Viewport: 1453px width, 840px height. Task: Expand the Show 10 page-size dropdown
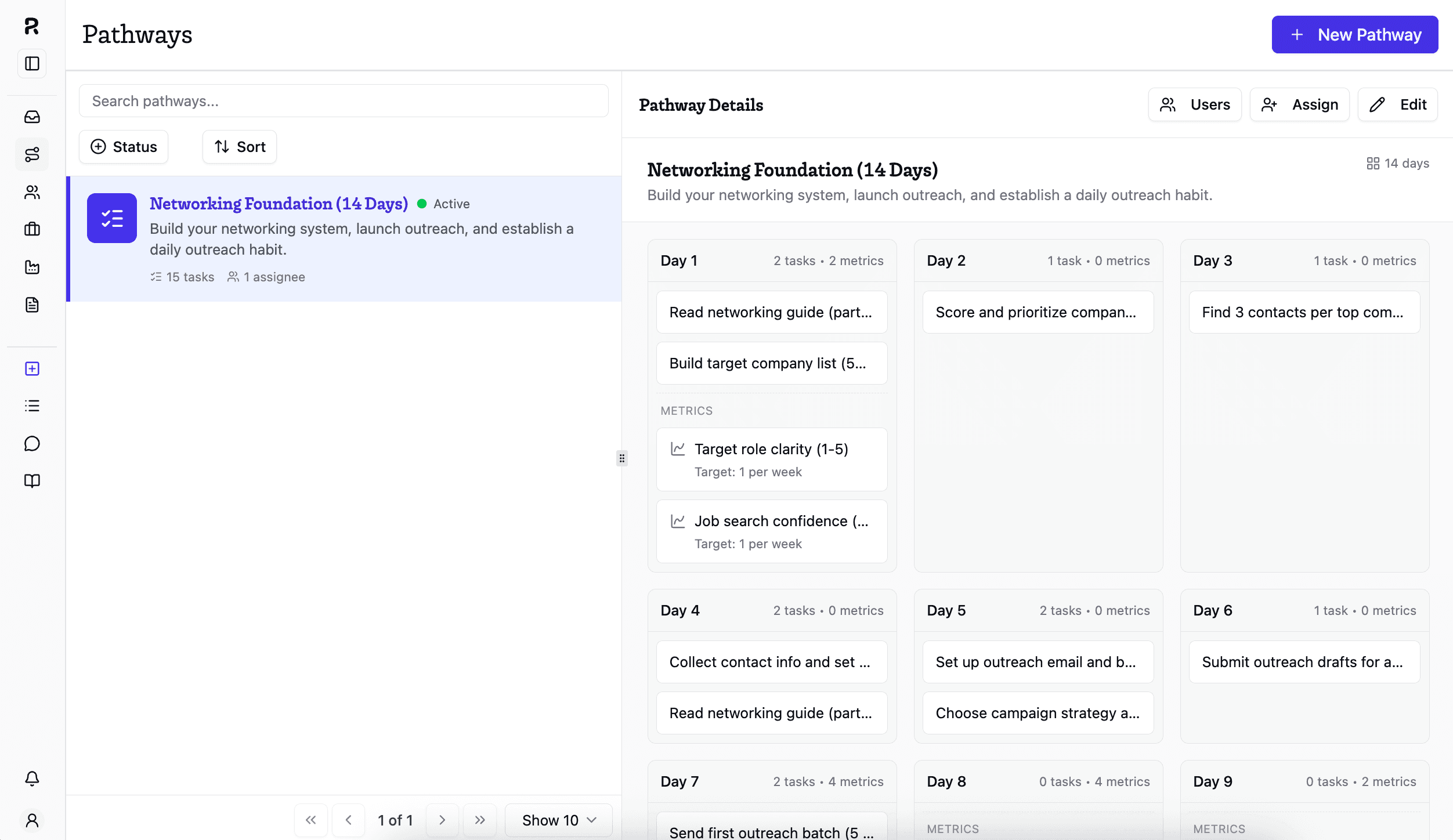(558, 820)
